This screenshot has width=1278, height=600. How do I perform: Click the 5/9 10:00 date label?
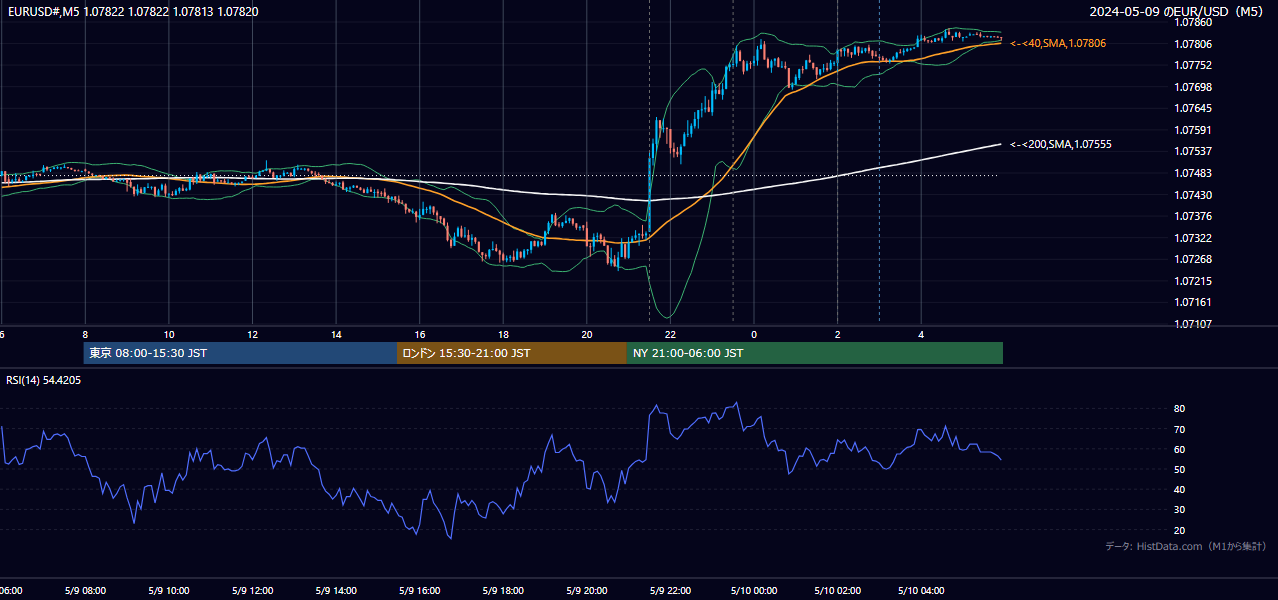[x=168, y=591]
